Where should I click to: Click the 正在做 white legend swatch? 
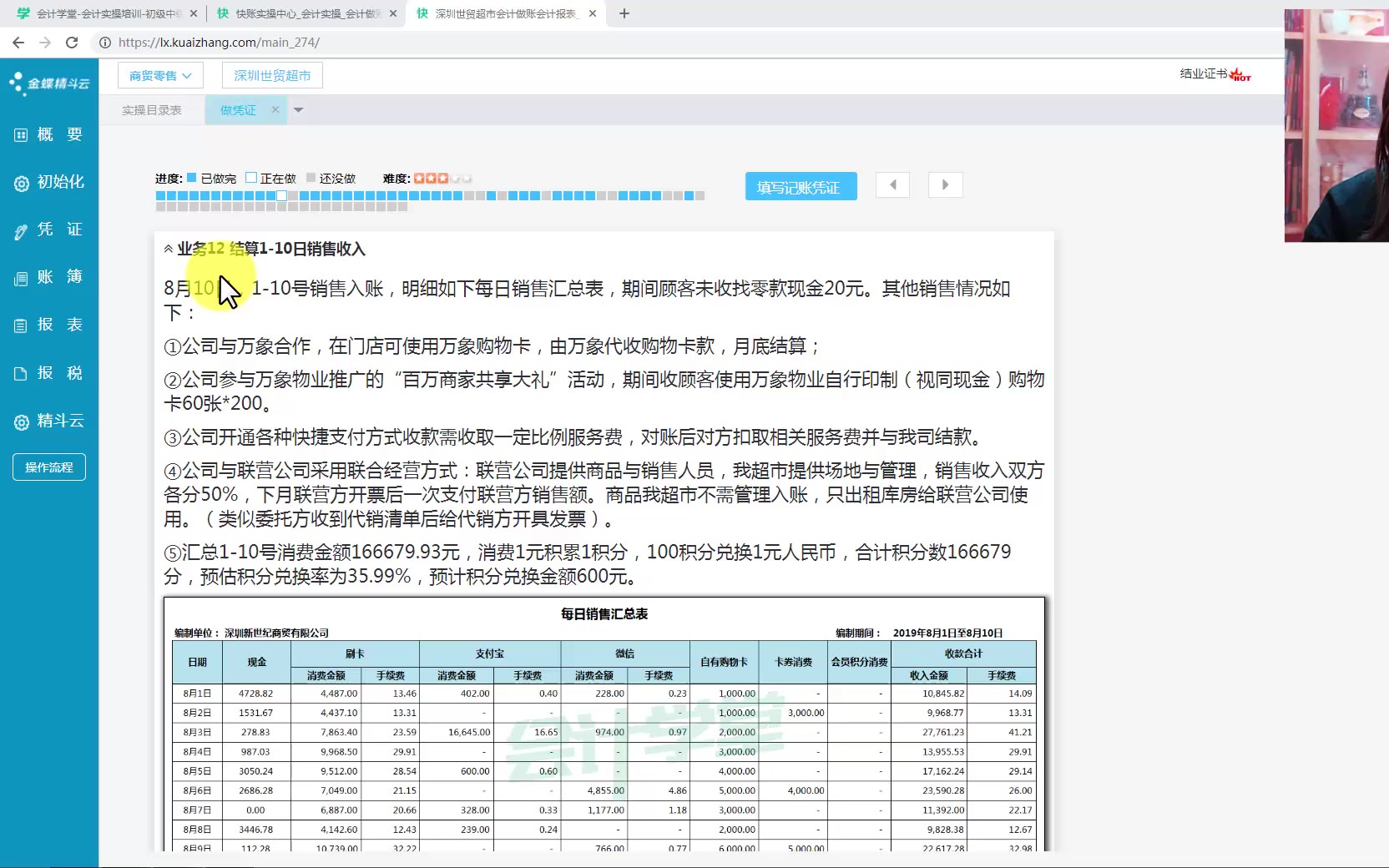coord(250,178)
